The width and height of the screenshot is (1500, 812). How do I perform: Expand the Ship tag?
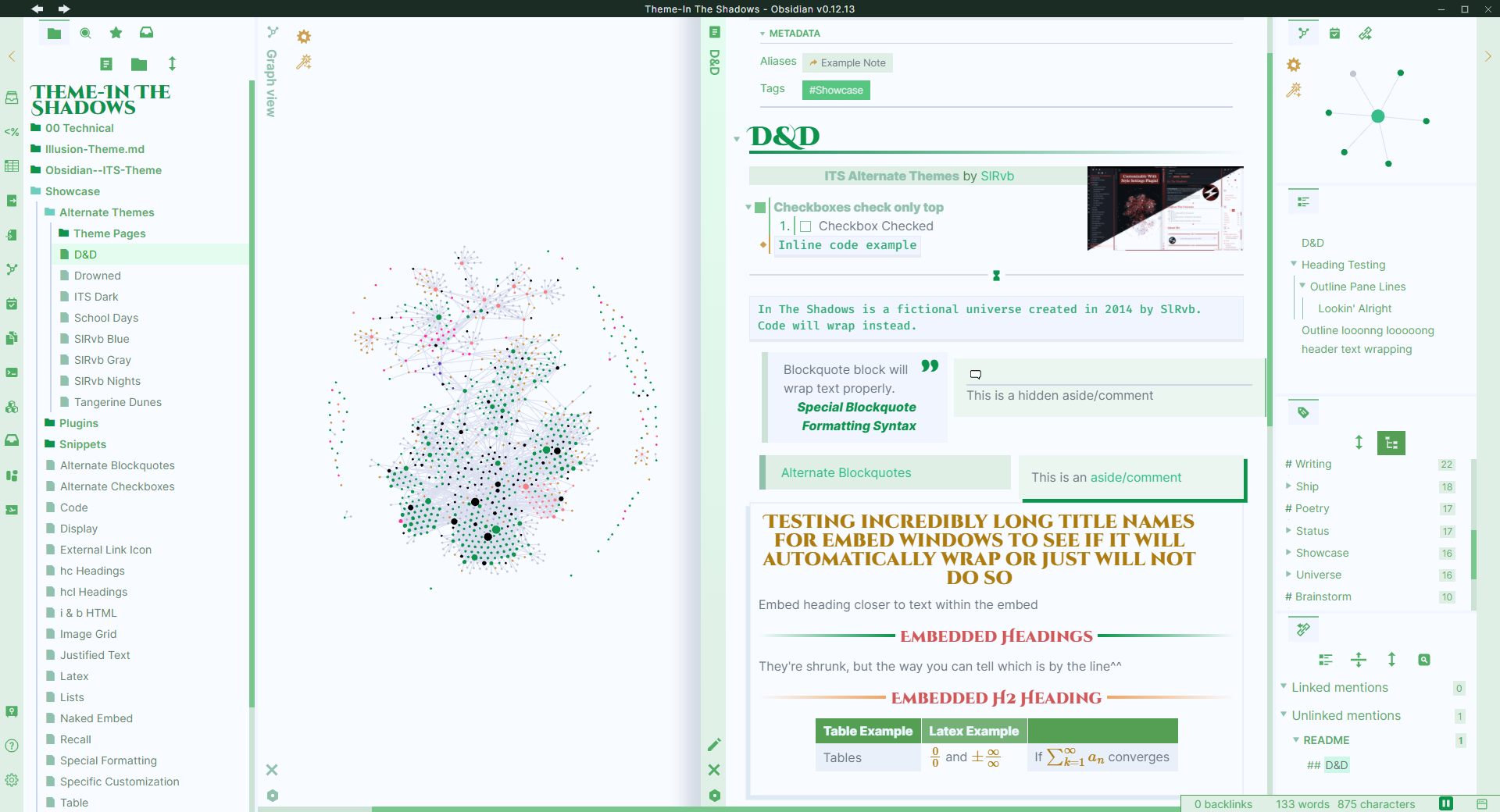[x=1288, y=486]
